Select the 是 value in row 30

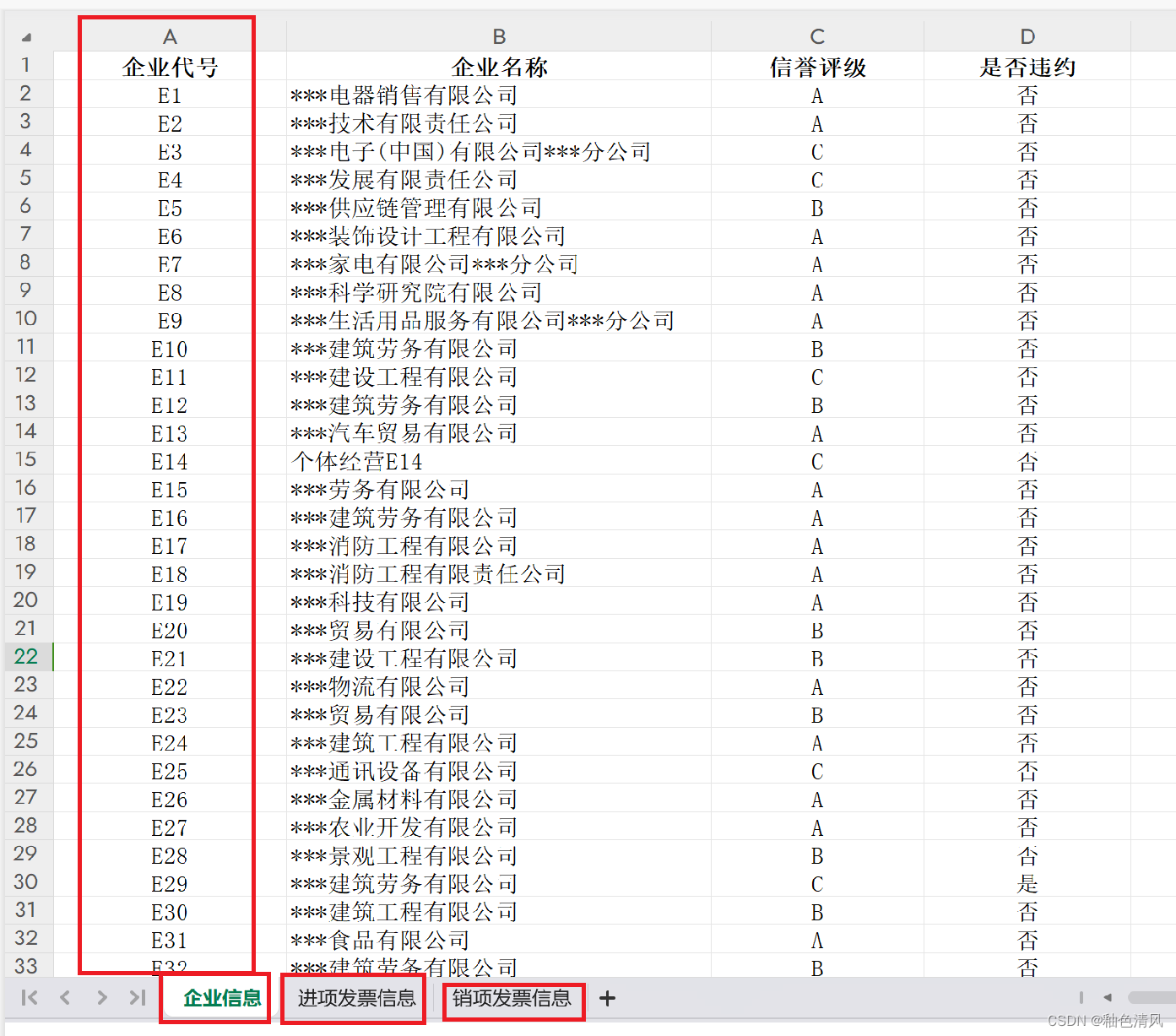[x=1027, y=883]
